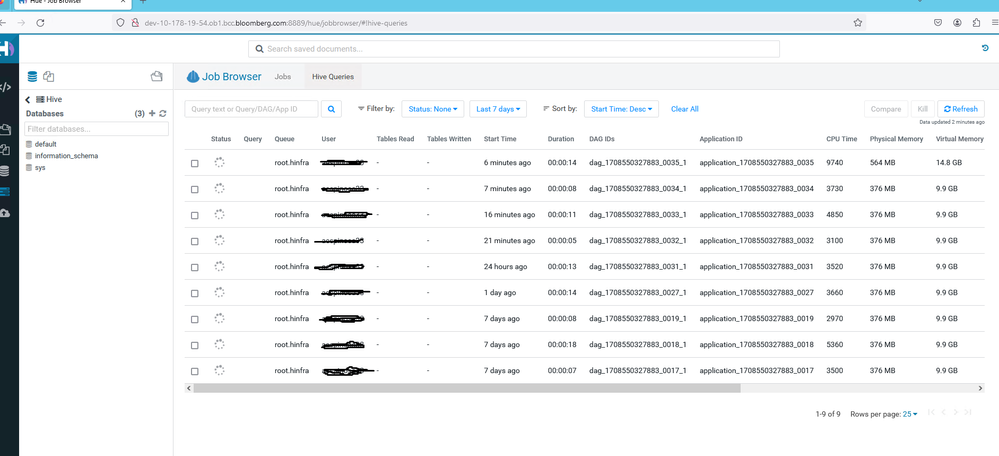The width and height of the screenshot is (999, 456).
Task: Focus the Query text or Query/DAG/App ID field
Action: coord(251,109)
